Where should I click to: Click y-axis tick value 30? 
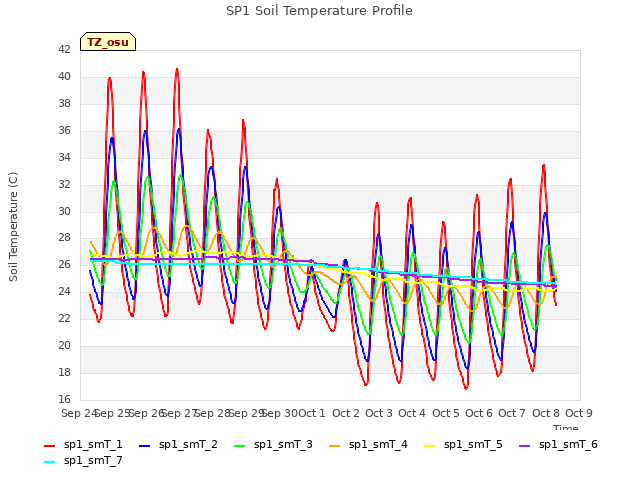click(64, 211)
